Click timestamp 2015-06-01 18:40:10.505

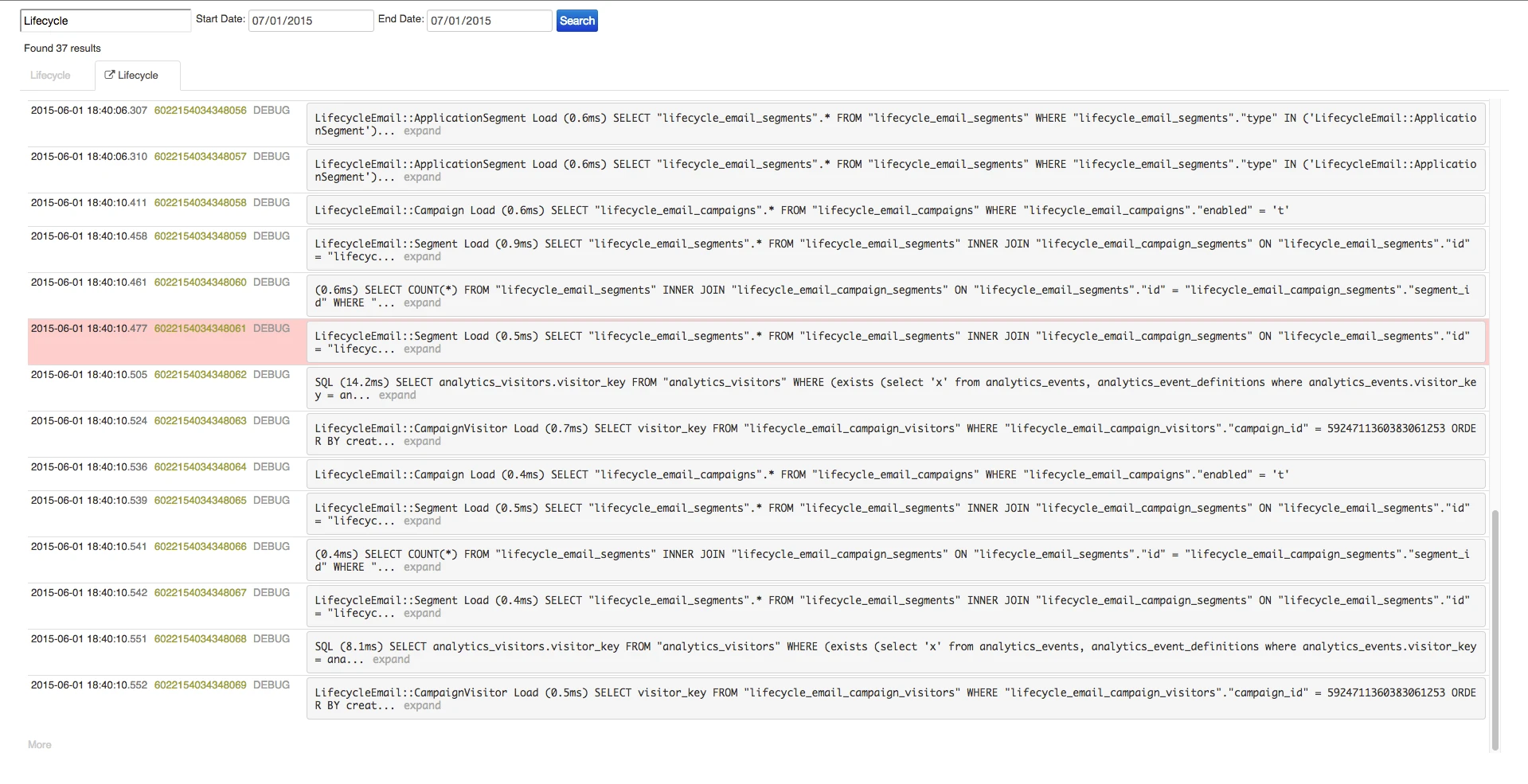point(89,375)
